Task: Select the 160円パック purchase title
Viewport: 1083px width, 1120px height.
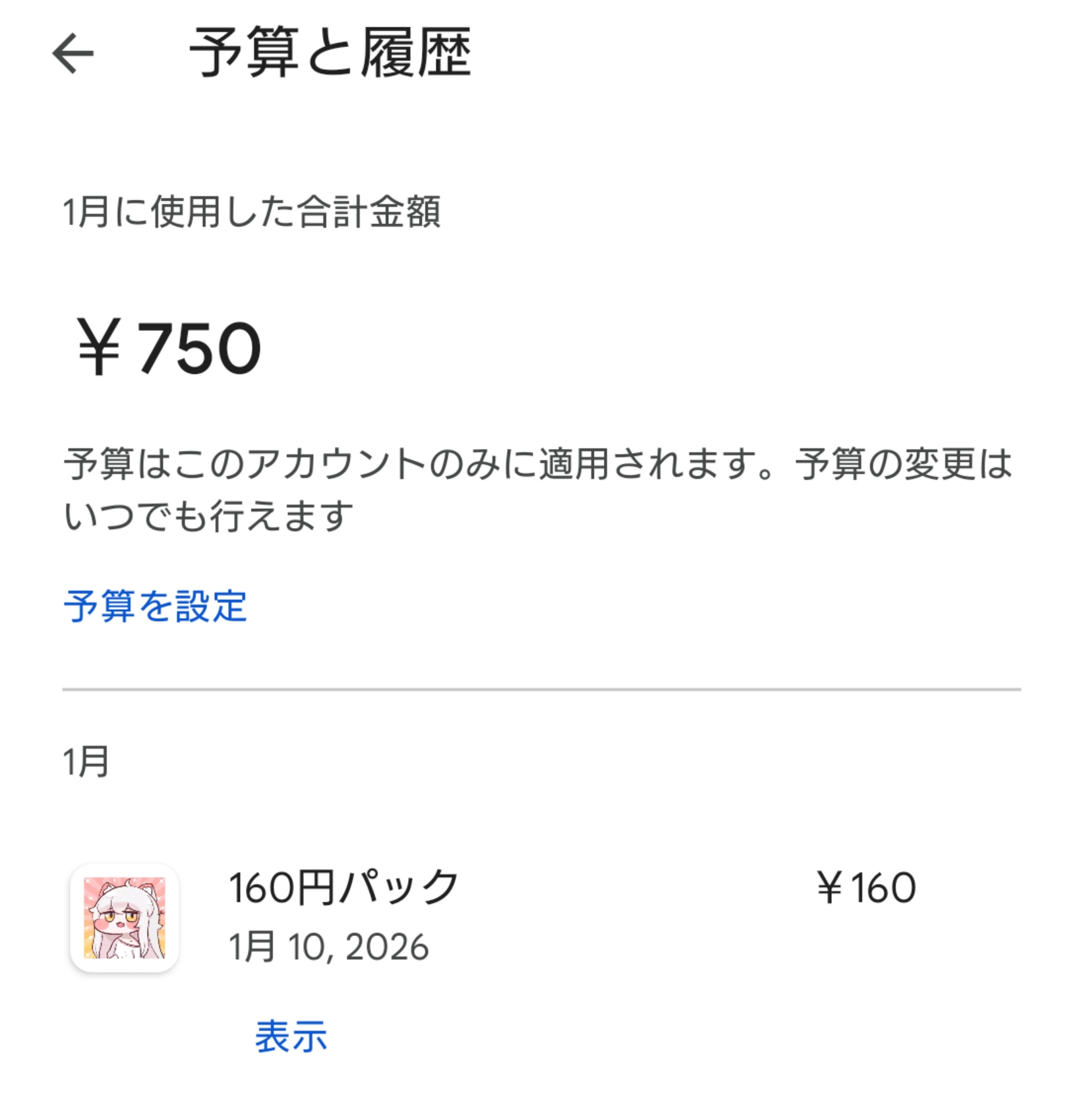Action: click(x=343, y=887)
